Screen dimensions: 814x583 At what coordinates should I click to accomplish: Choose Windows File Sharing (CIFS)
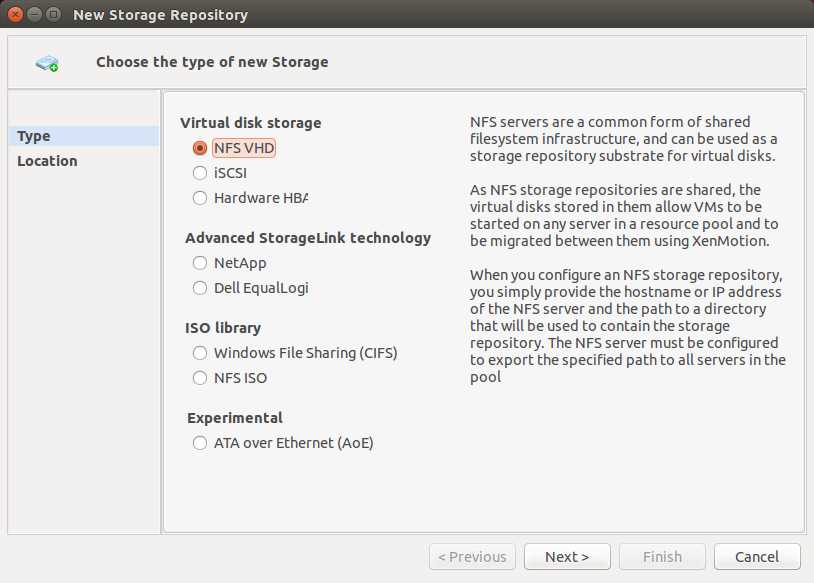[x=200, y=353]
